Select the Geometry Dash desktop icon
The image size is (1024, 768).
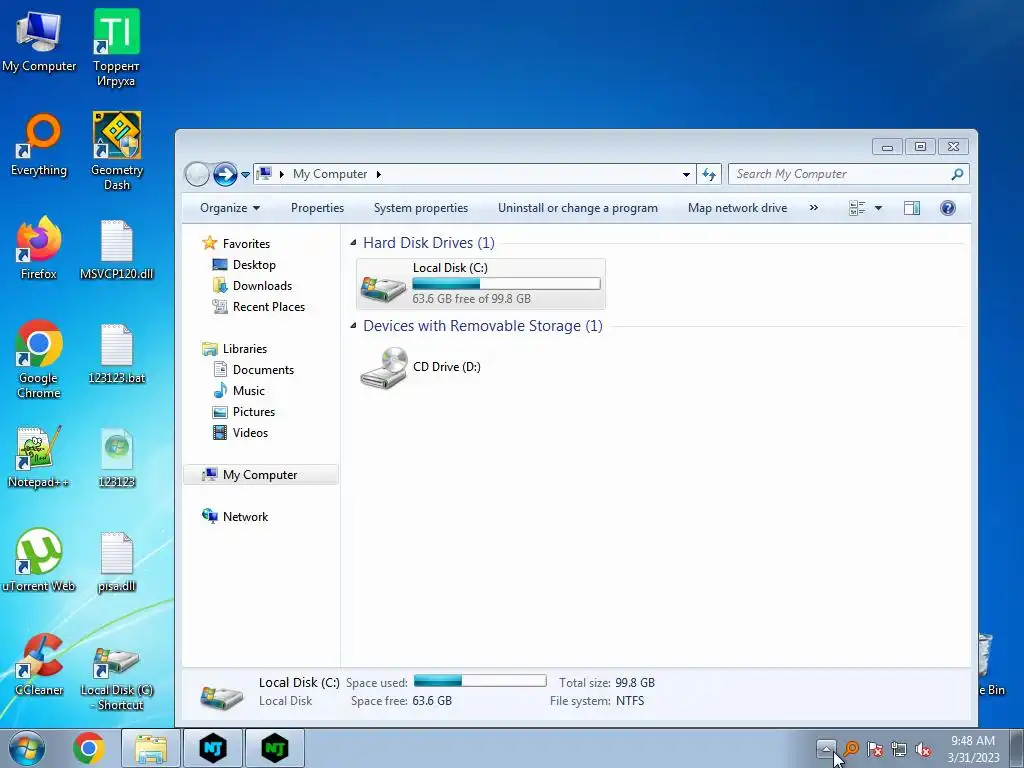coord(116,151)
